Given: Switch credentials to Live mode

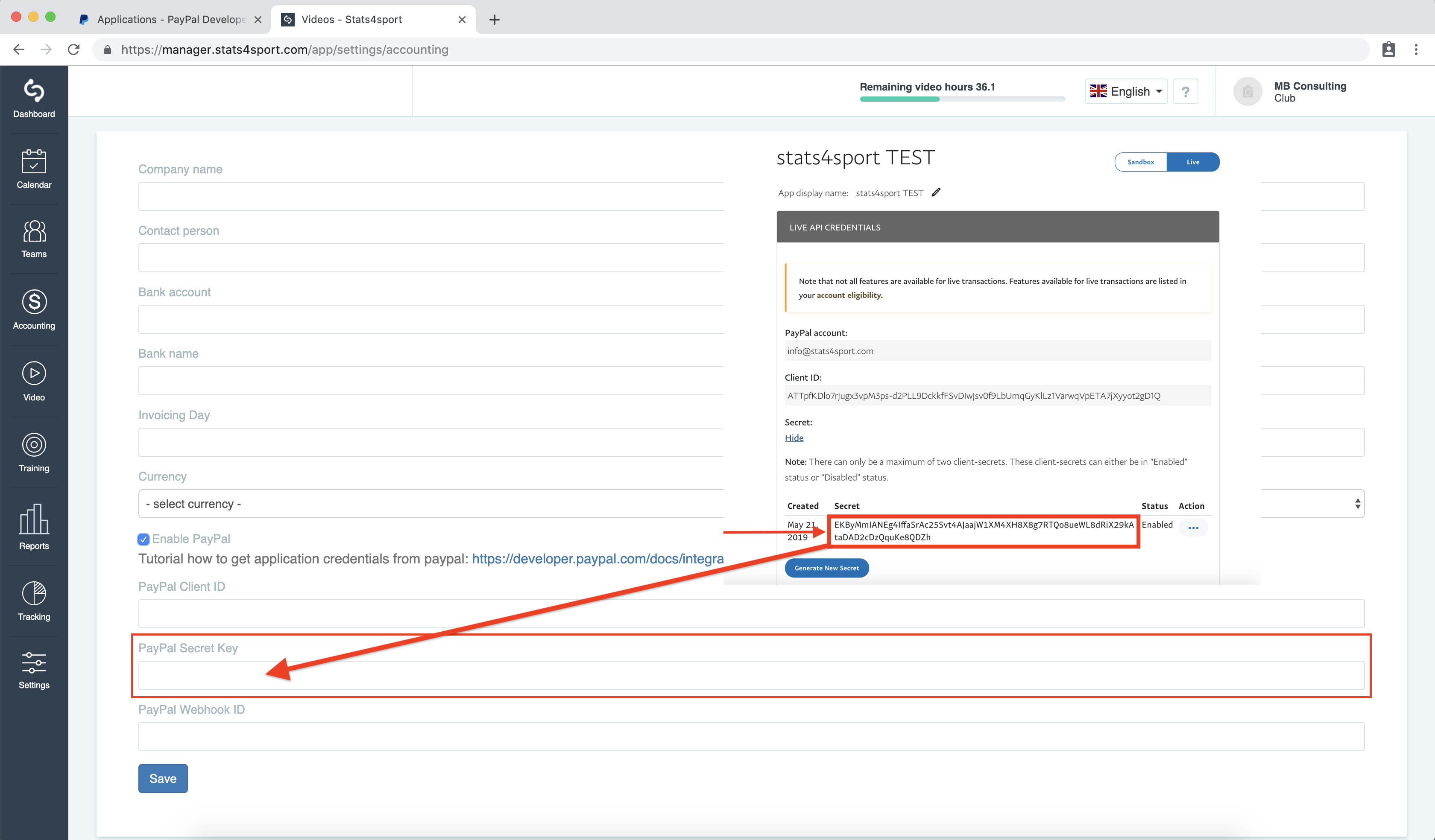Looking at the screenshot, I should (x=1193, y=162).
